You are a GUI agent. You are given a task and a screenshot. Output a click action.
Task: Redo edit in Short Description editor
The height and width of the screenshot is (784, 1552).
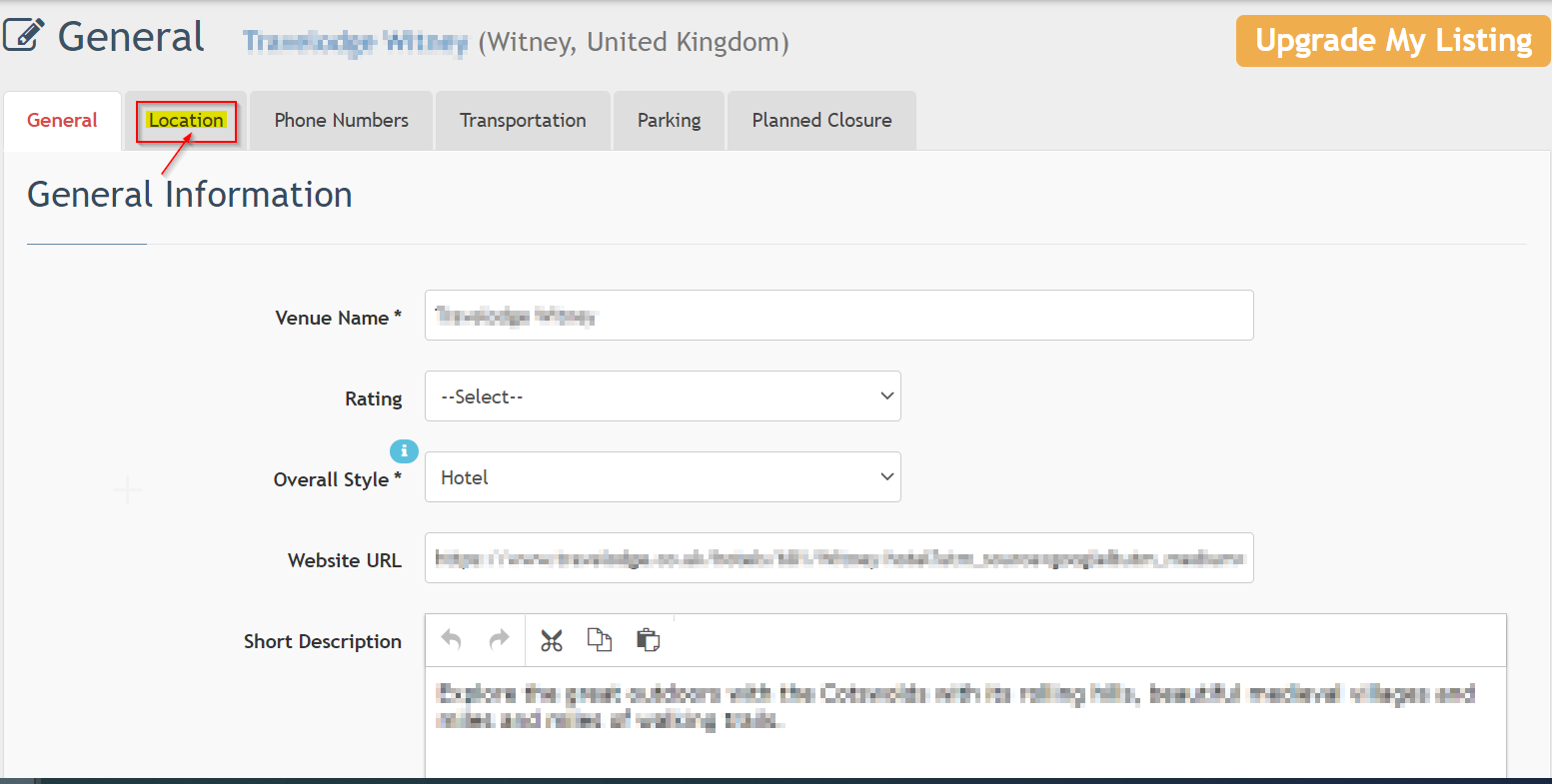coord(499,640)
